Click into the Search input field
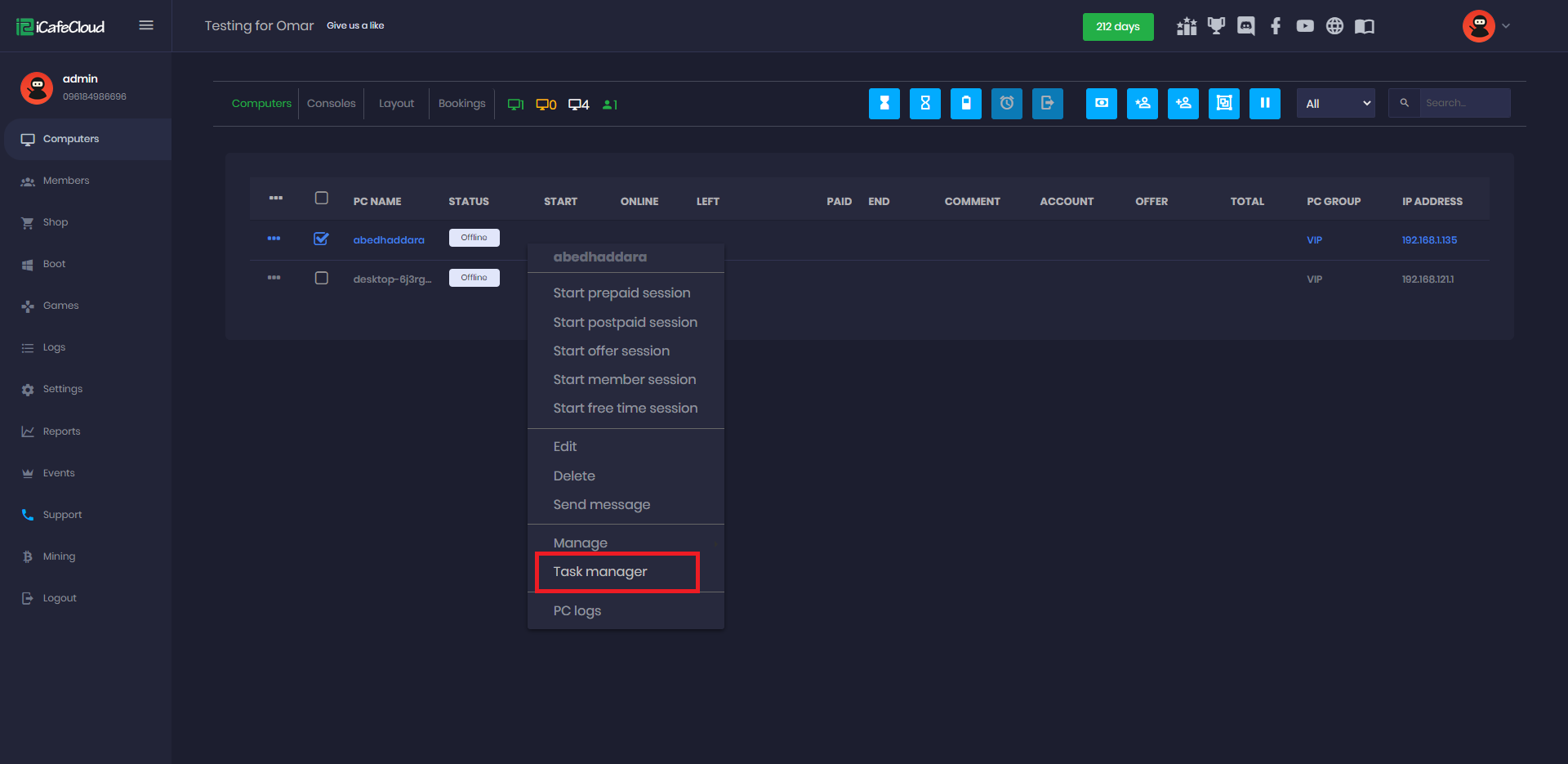 (1463, 104)
